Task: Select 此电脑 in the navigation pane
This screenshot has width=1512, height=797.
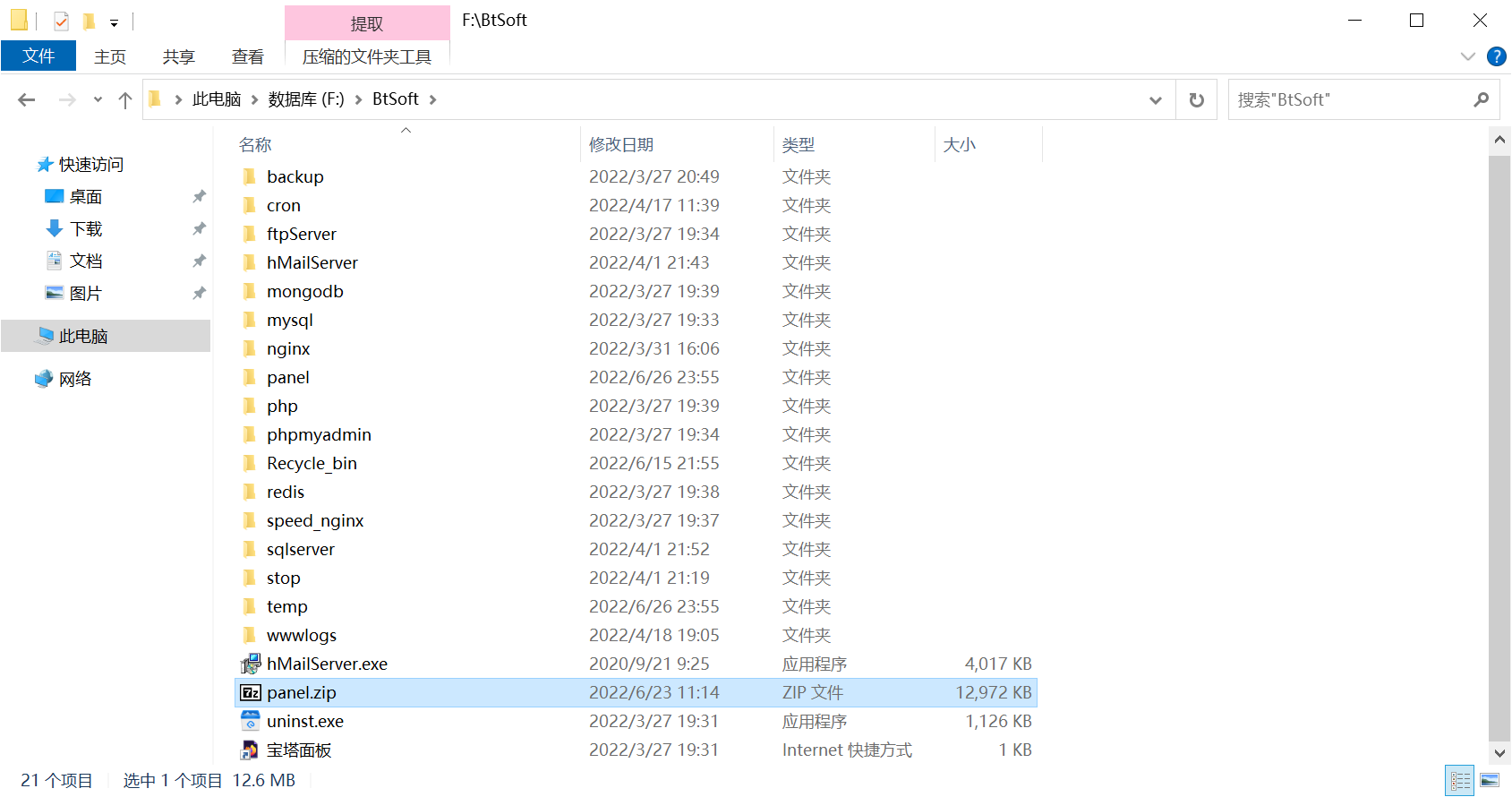Action: [x=106, y=336]
